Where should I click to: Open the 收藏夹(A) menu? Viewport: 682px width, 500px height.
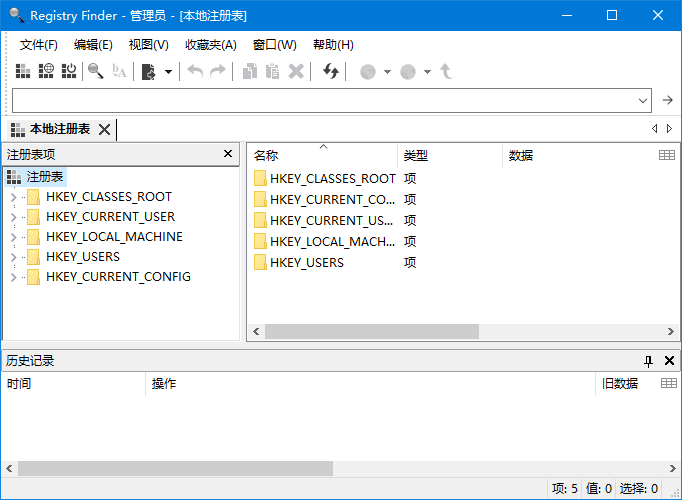pos(210,45)
